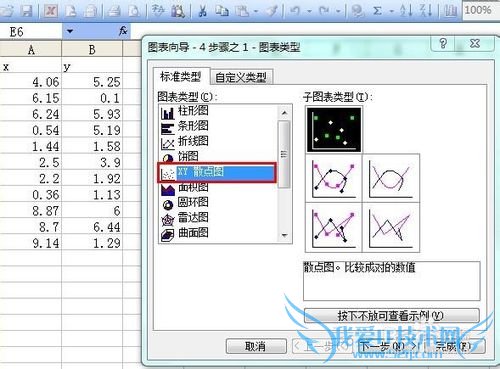Screen dimensions: 500x369
Task: Open Print Preview from the toolbar
Action: (134, 11)
